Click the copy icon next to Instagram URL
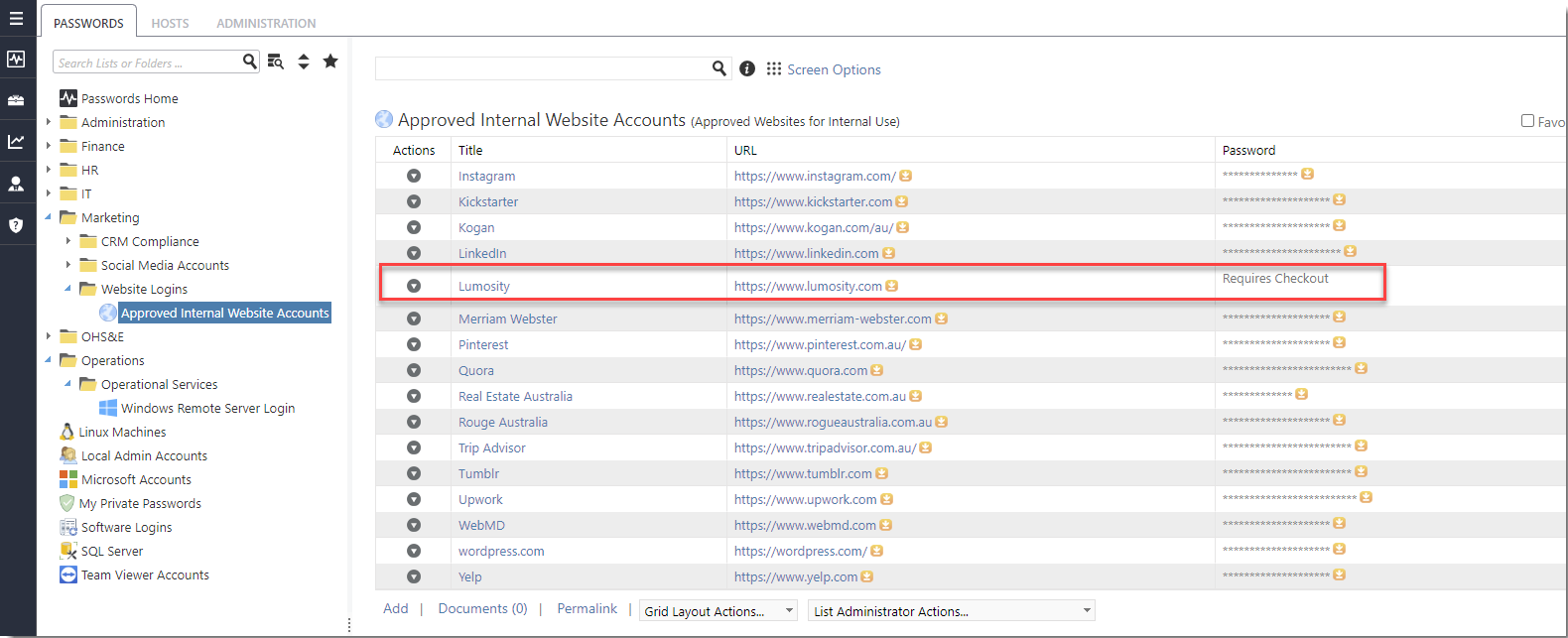Screen dimensions: 1568x638 click(905, 176)
